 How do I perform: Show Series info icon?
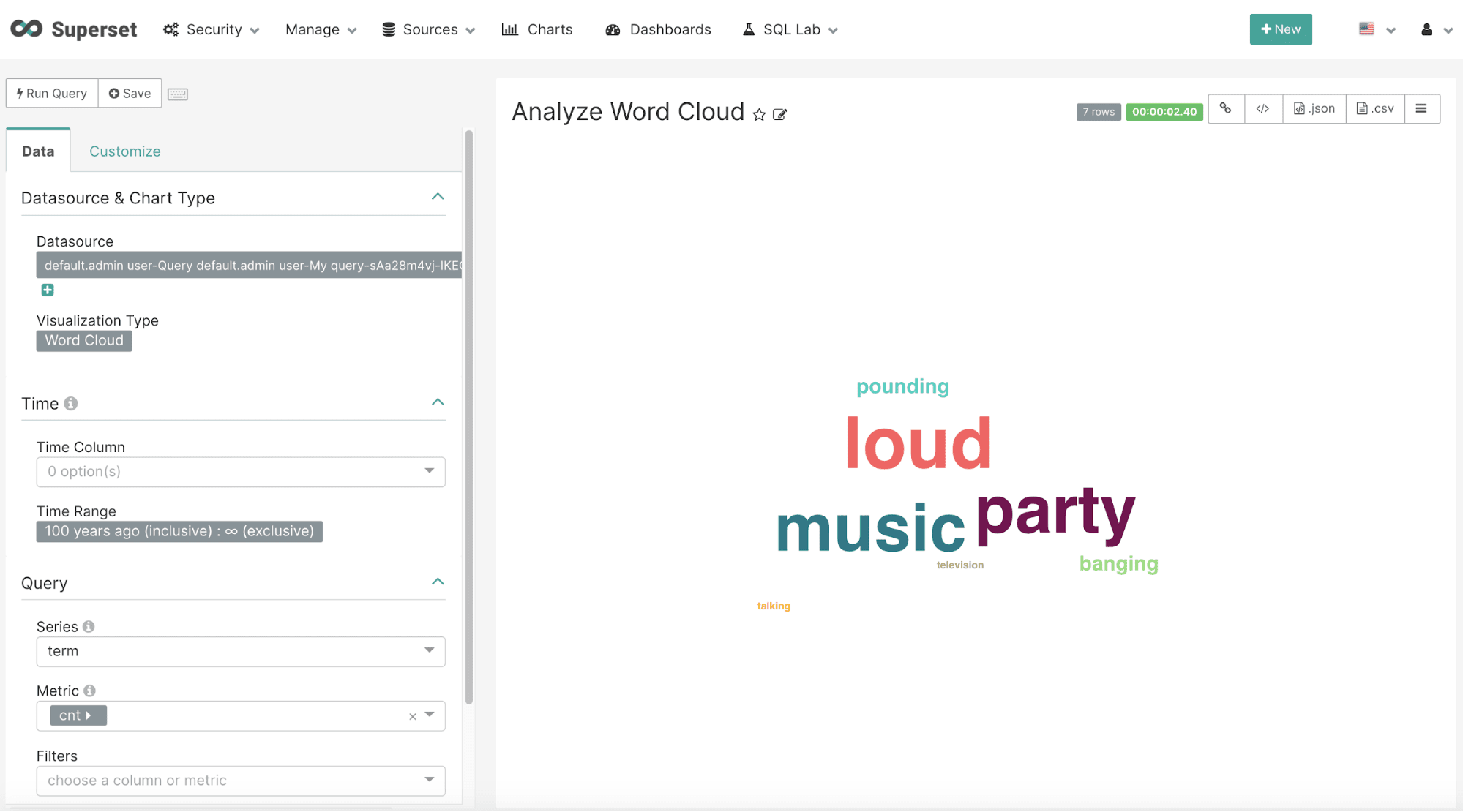tap(89, 626)
